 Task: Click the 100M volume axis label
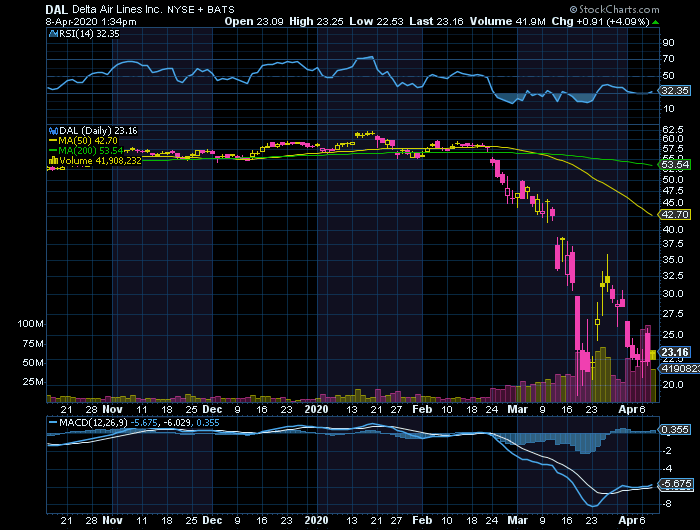point(30,324)
